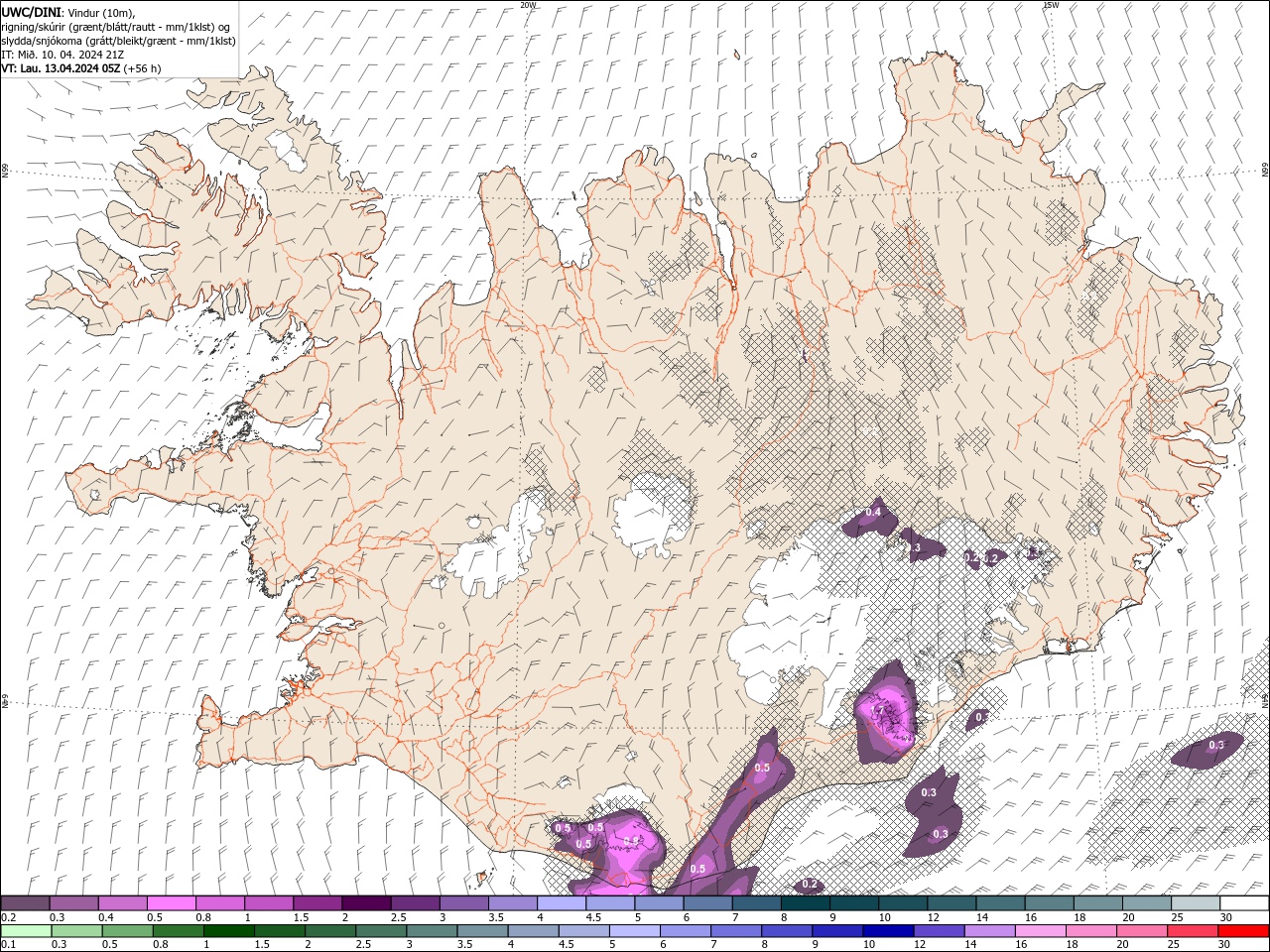Click the 0.4 snowfall value on the map
1270x952 pixels.
point(873,512)
